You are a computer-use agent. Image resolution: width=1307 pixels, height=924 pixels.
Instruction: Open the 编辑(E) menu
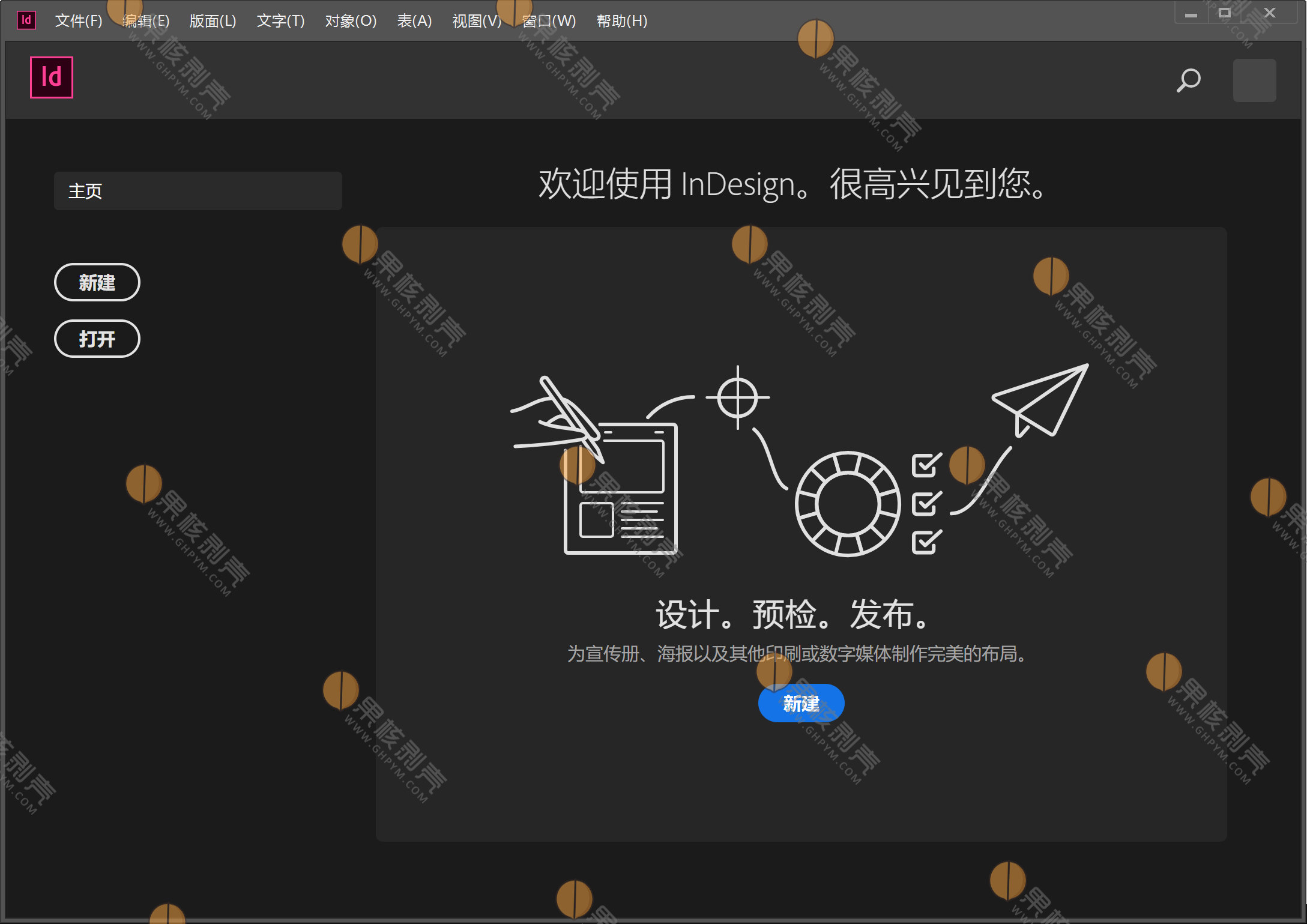(146, 21)
